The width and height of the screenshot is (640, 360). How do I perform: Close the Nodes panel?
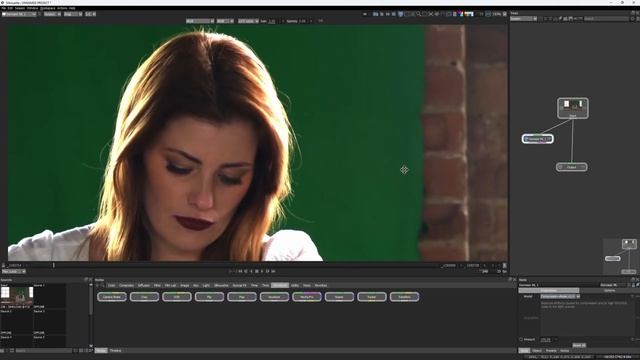pyautogui.click(x=514, y=280)
